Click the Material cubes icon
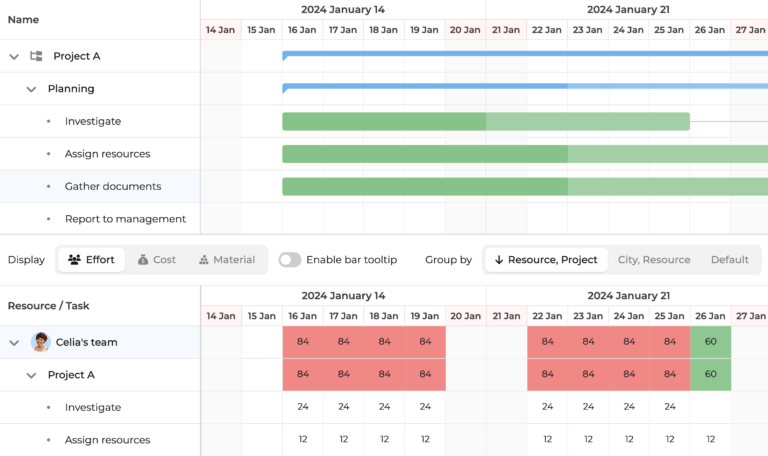768x456 pixels. pyautogui.click(x=204, y=260)
